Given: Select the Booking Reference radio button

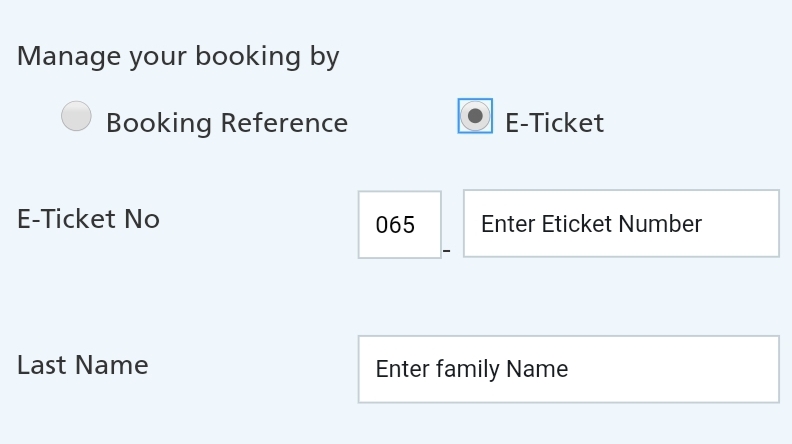Looking at the screenshot, I should click(x=76, y=117).
